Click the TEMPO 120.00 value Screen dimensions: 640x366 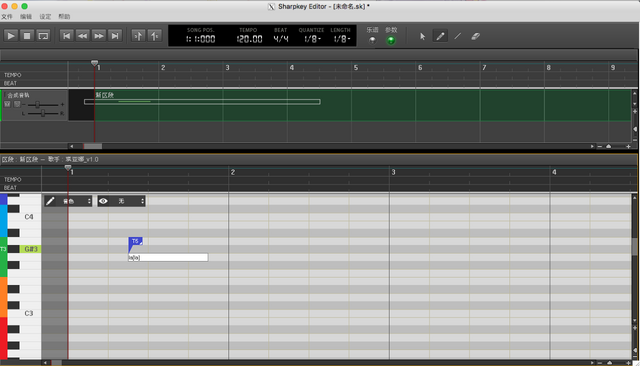click(x=249, y=39)
